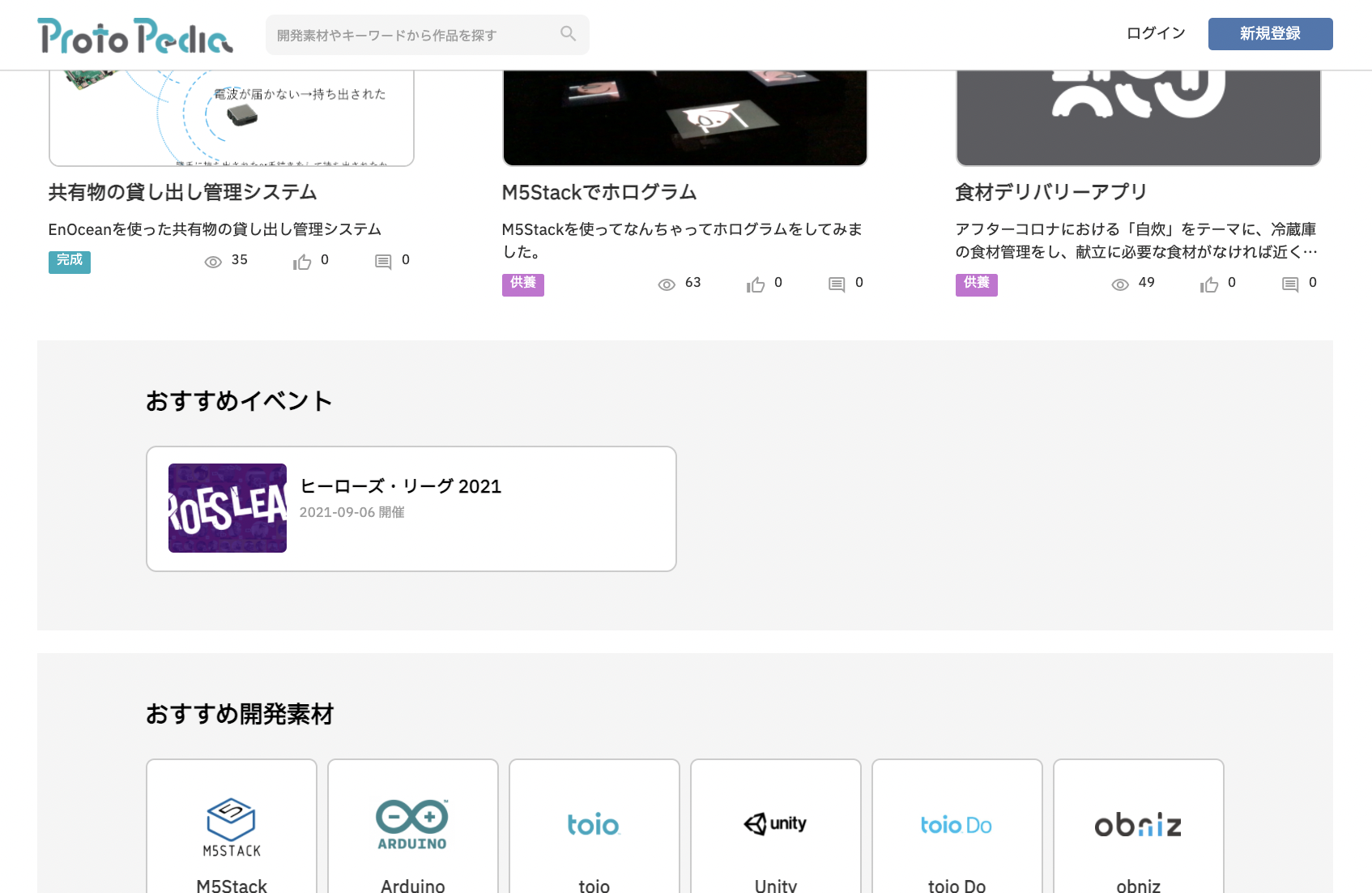The image size is (1372, 893).
Task: Click the おすすめイベント heading
Action: [239, 401]
